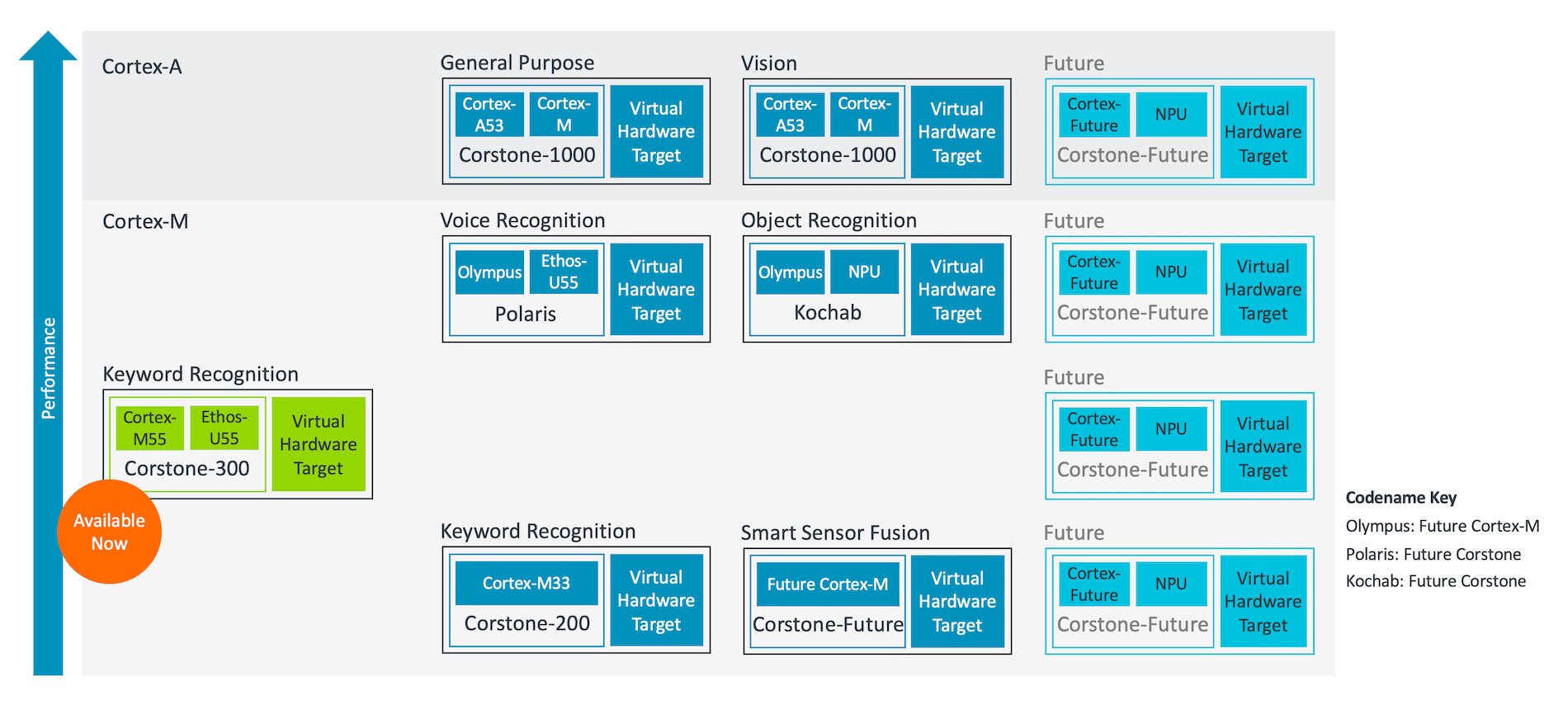Click the blue Ethos-U55 block in Polaris
This screenshot has height=710, width=1568.
click(564, 272)
